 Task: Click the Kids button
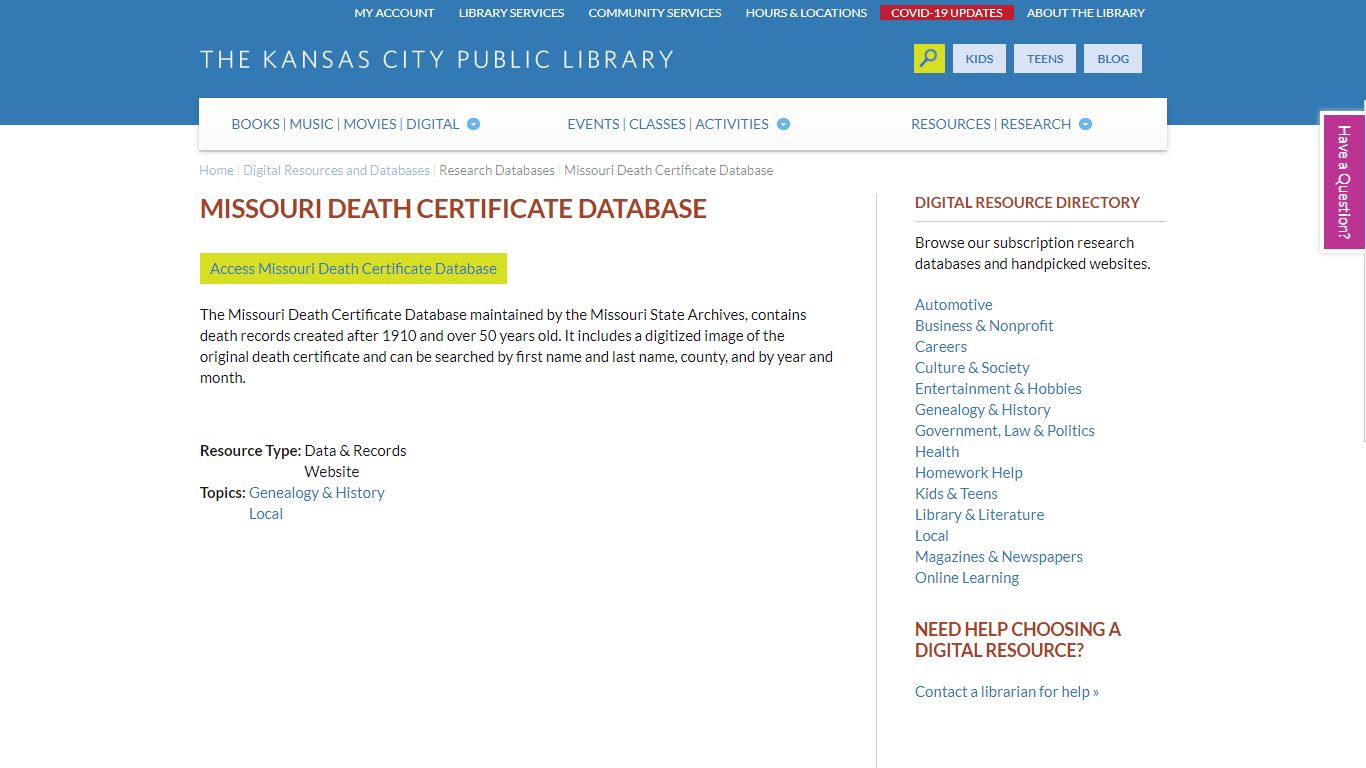(x=979, y=59)
